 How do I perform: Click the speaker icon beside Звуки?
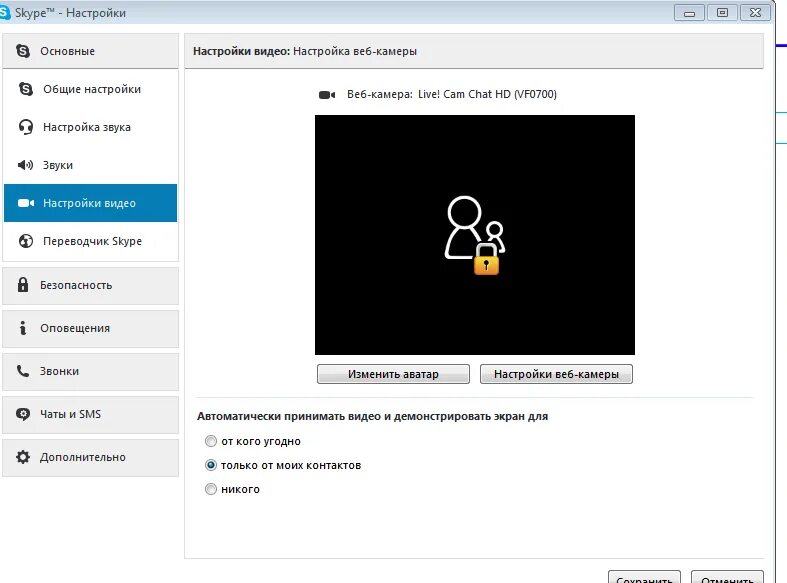pos(25,165)
